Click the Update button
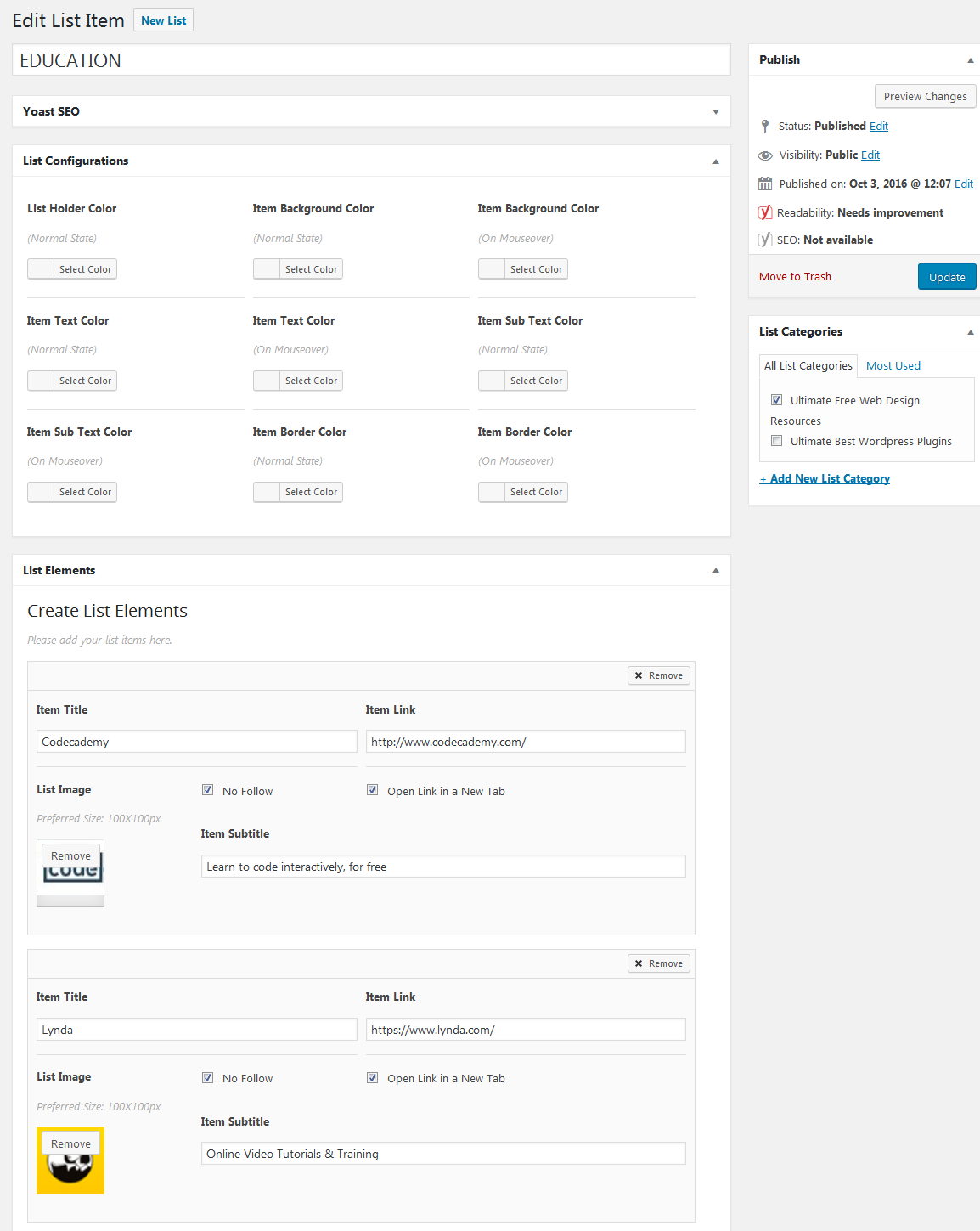Screen dimensions: 980x1231 pos(946,276)
